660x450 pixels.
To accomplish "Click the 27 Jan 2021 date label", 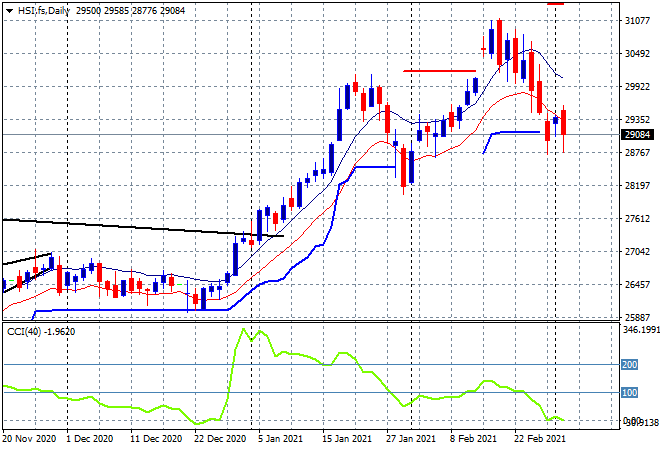I will click(411, 439).
